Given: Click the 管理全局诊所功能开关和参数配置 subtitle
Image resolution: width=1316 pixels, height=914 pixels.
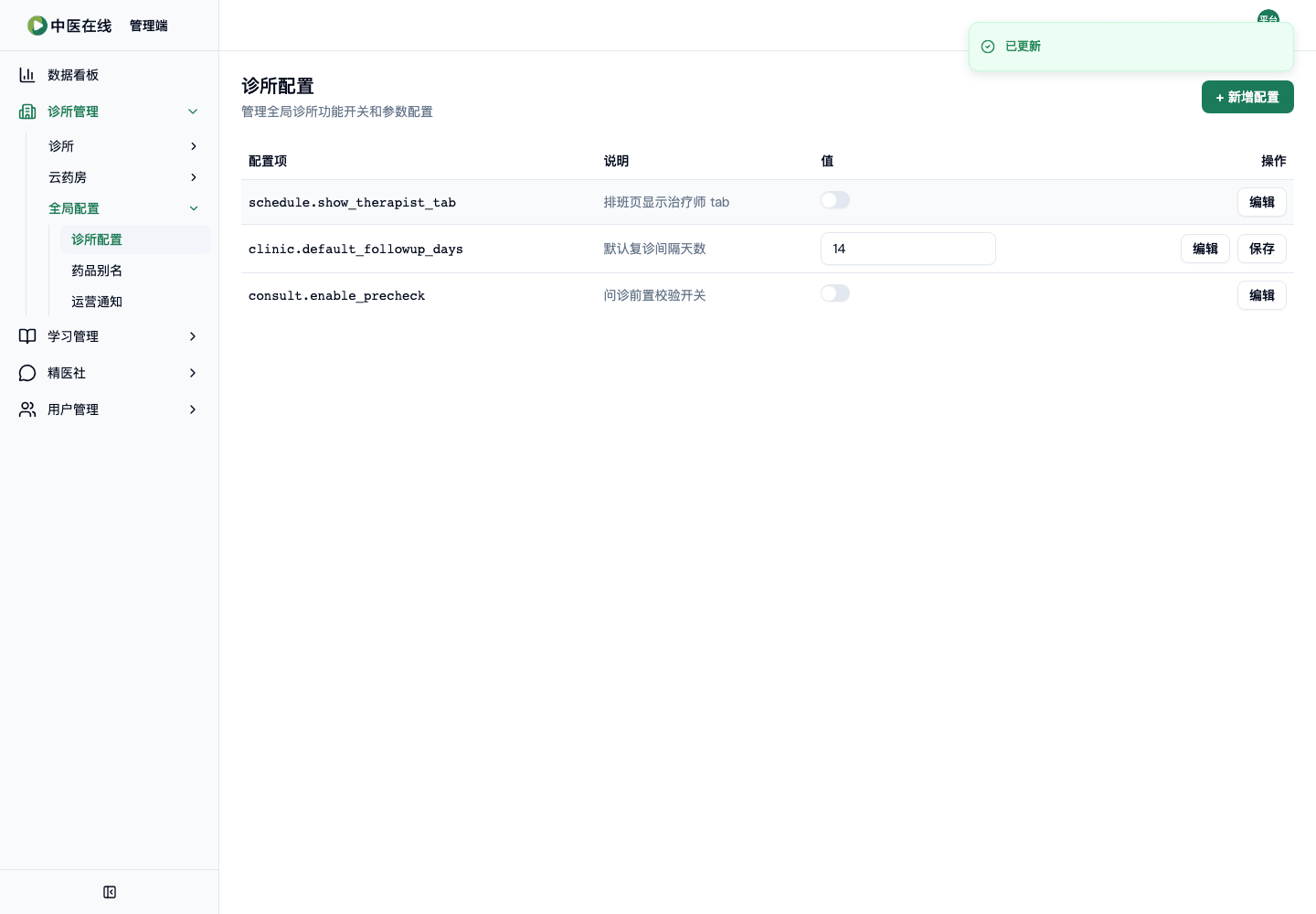Looking at the screenshot, I should click(x=337, y=112).
